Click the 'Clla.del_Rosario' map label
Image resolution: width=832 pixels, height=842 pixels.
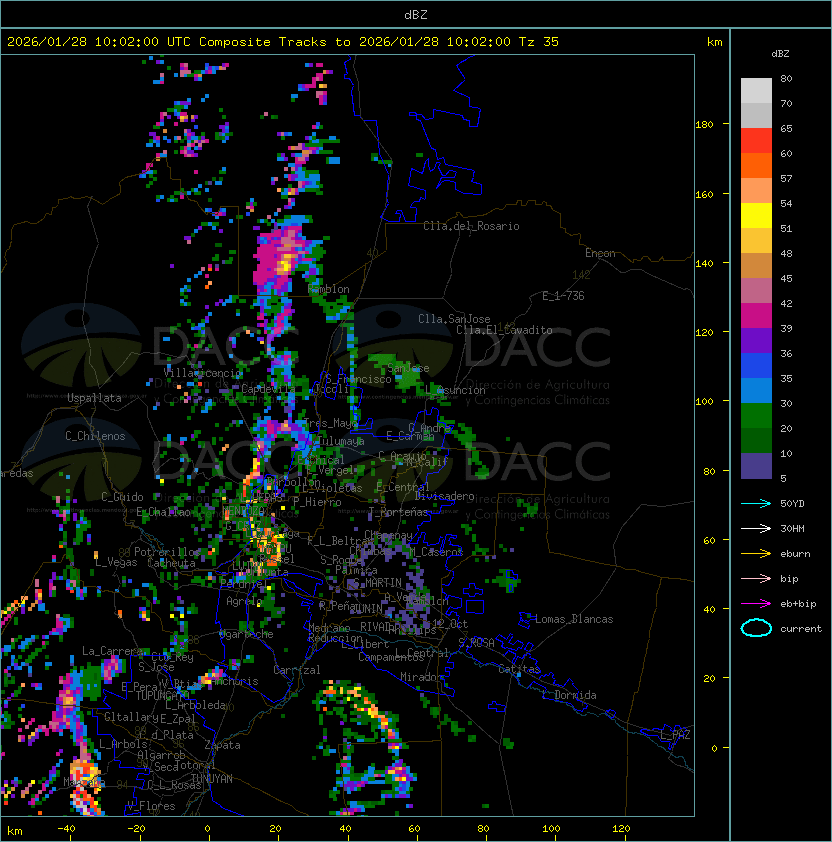(x=471, y=226)
